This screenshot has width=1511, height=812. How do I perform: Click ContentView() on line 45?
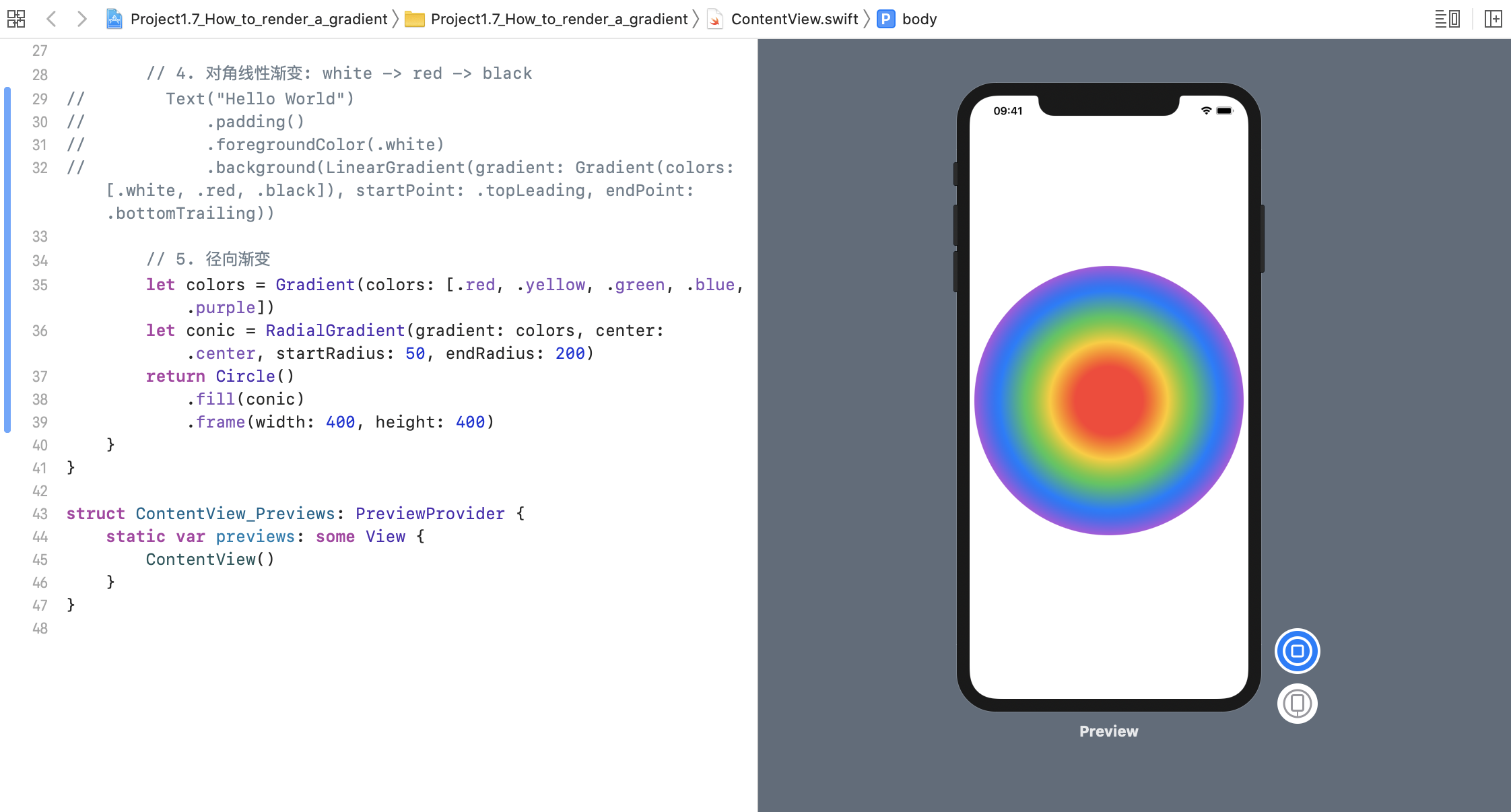point(210,560)
